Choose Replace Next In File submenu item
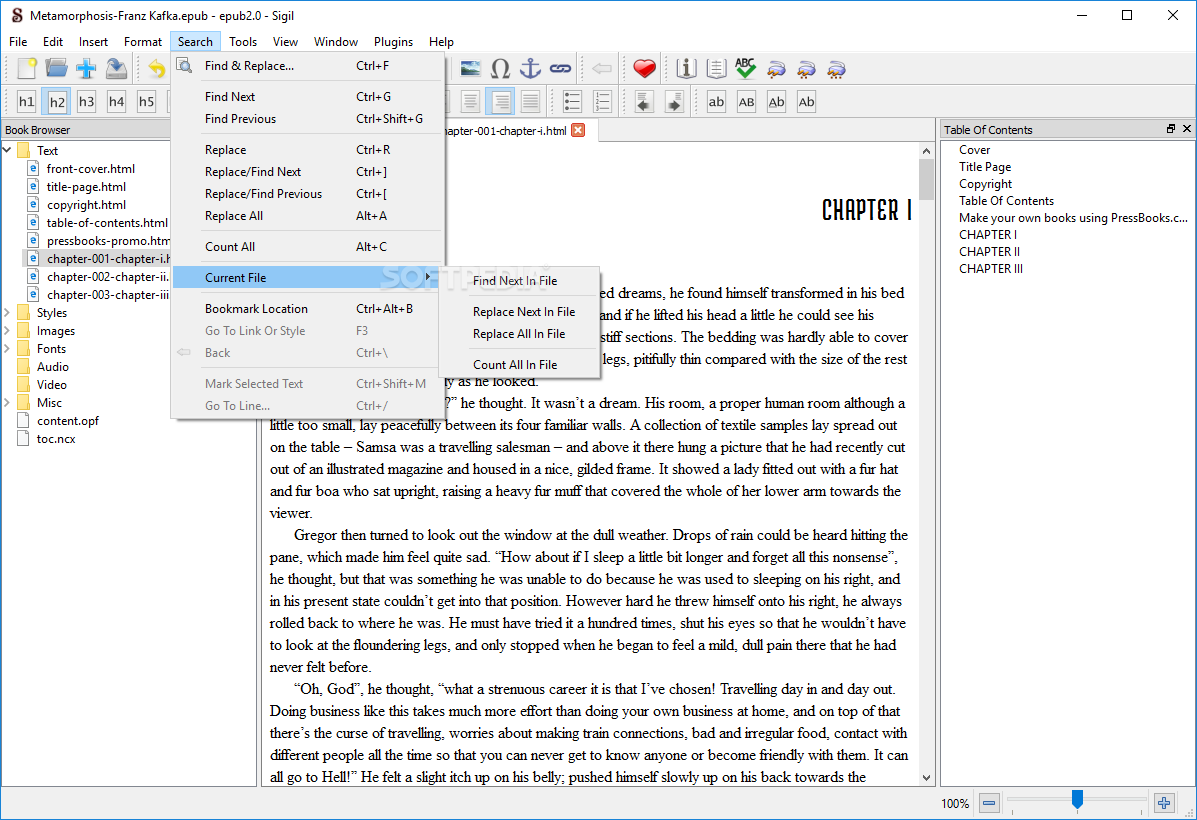This screenshot has width=1197, height=820. coord(519,312)
